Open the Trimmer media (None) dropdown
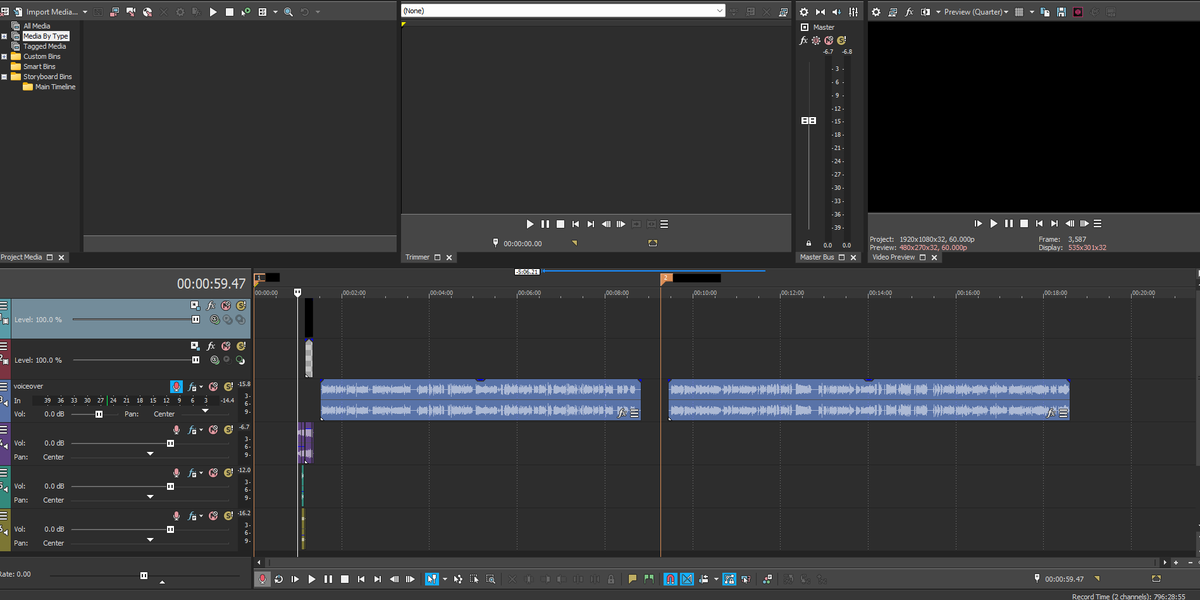The height and width of the screenshot is (600, 1200). click(563, 10)
